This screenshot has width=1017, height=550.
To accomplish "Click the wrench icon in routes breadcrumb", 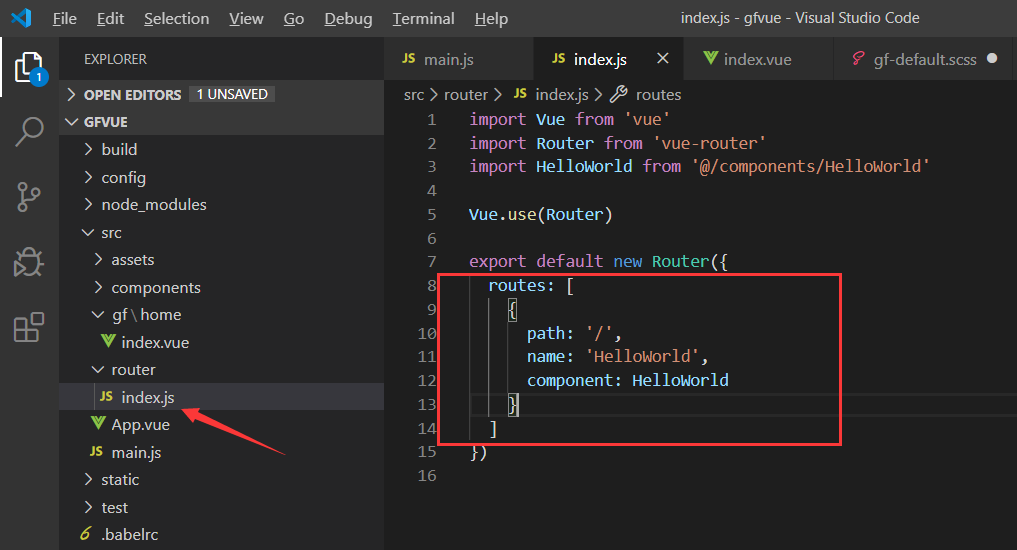I will coord(619,94).
